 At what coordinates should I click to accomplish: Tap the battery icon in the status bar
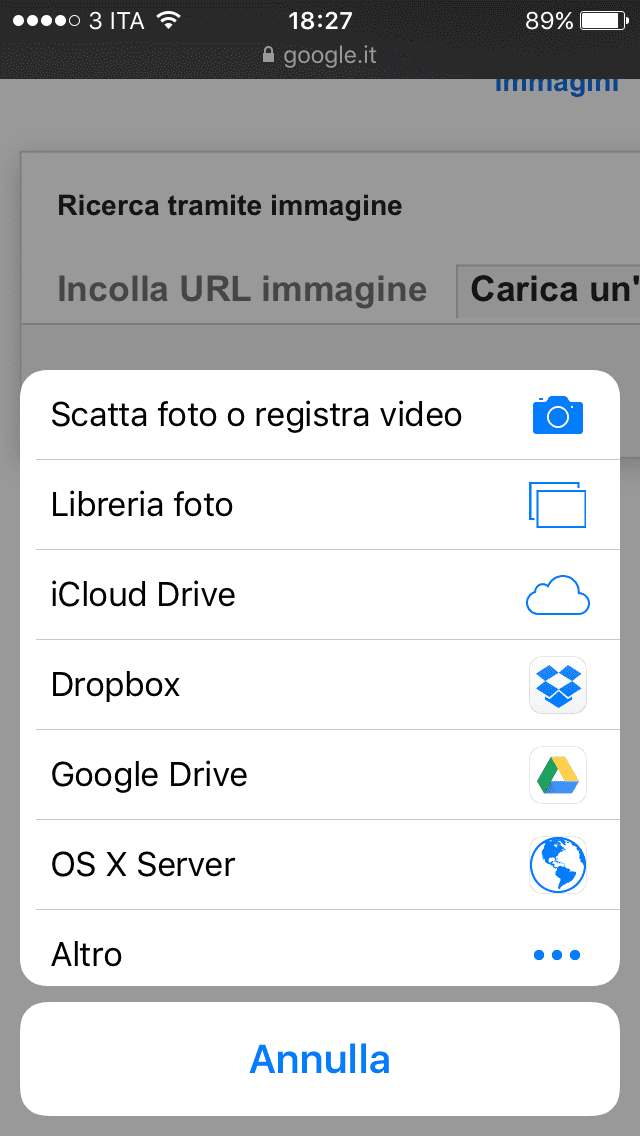(x=602, y=20)
